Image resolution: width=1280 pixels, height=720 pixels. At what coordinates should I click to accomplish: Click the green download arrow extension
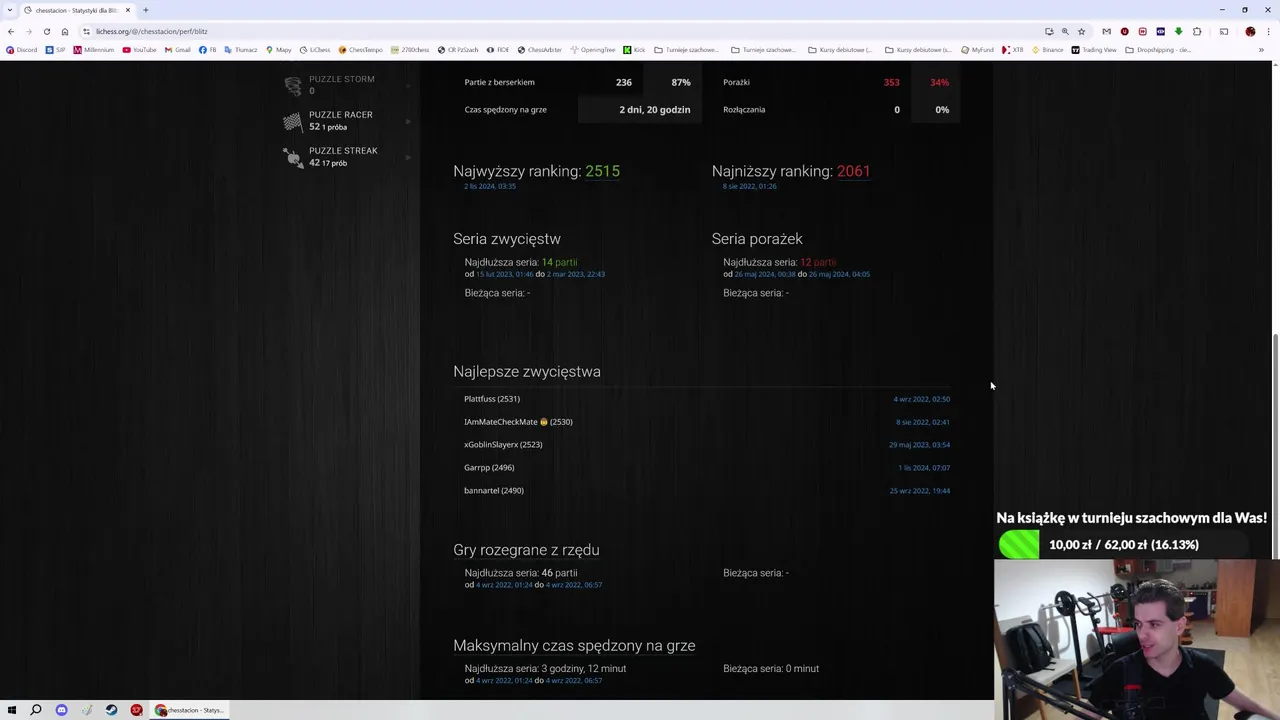[x=1178, y=31]
